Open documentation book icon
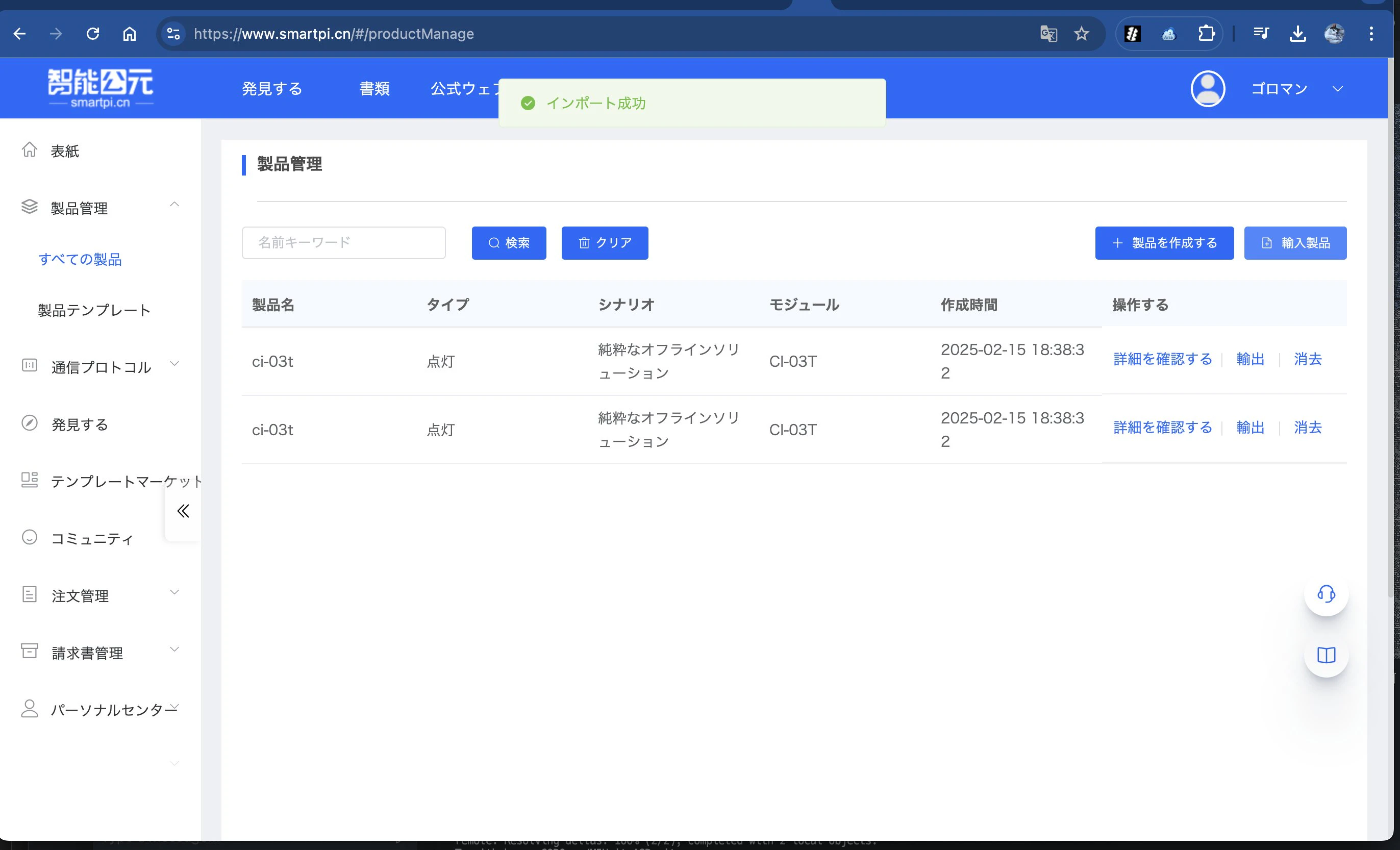The height and width of the screenshot is (850, 1400). [1326, 655]
